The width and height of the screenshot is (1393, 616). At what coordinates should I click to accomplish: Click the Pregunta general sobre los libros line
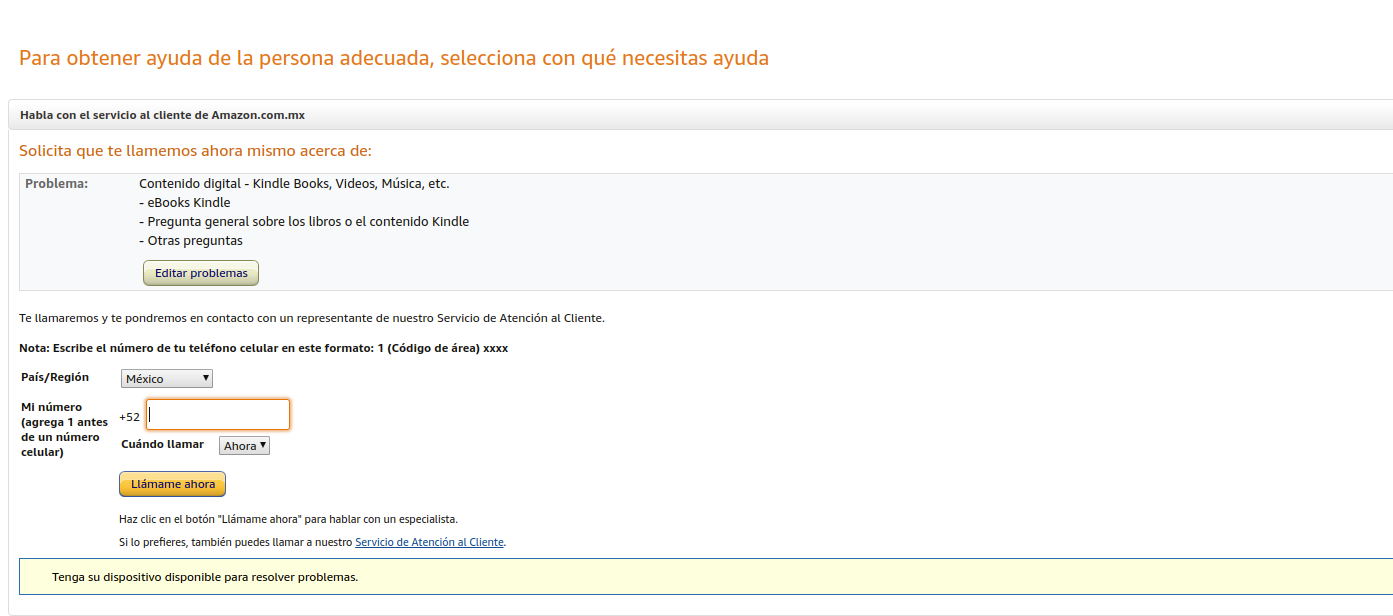304,222
